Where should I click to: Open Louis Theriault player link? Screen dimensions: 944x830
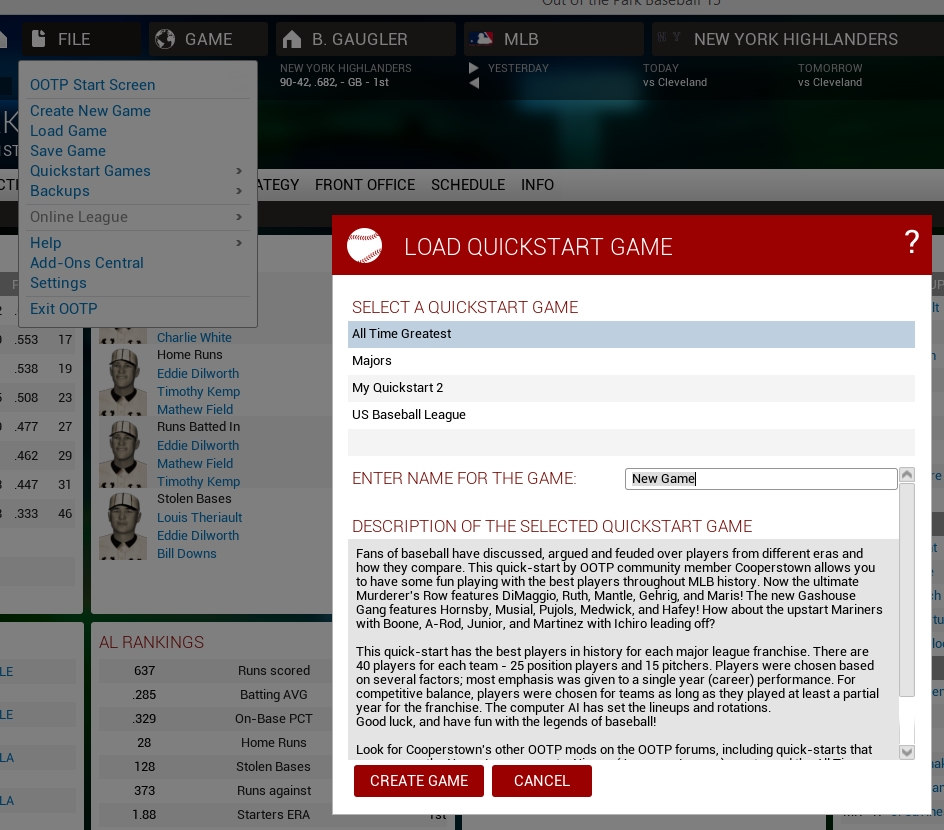coord(199,518)
